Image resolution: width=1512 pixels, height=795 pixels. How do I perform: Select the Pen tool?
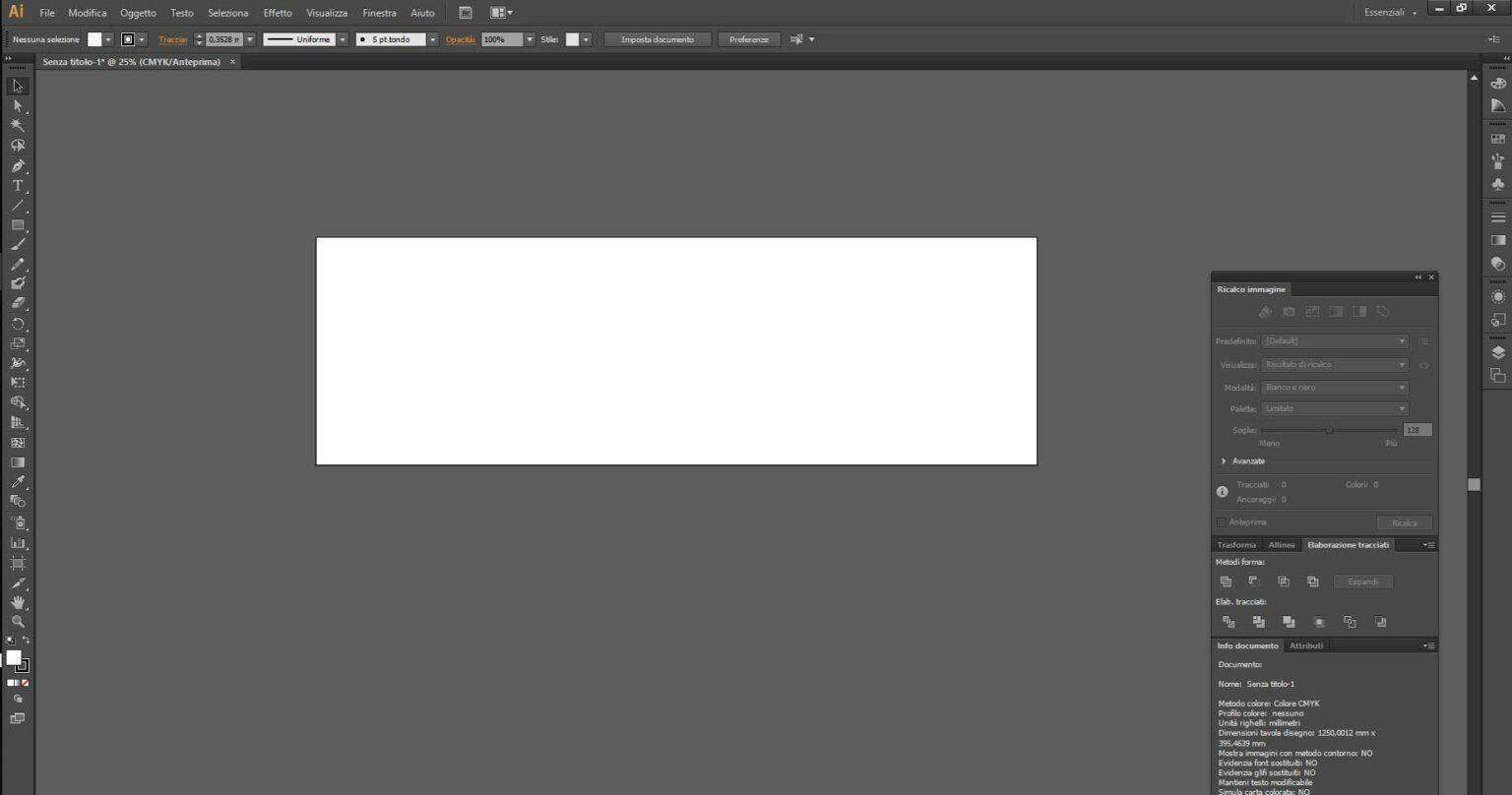[x=18, y=165]
